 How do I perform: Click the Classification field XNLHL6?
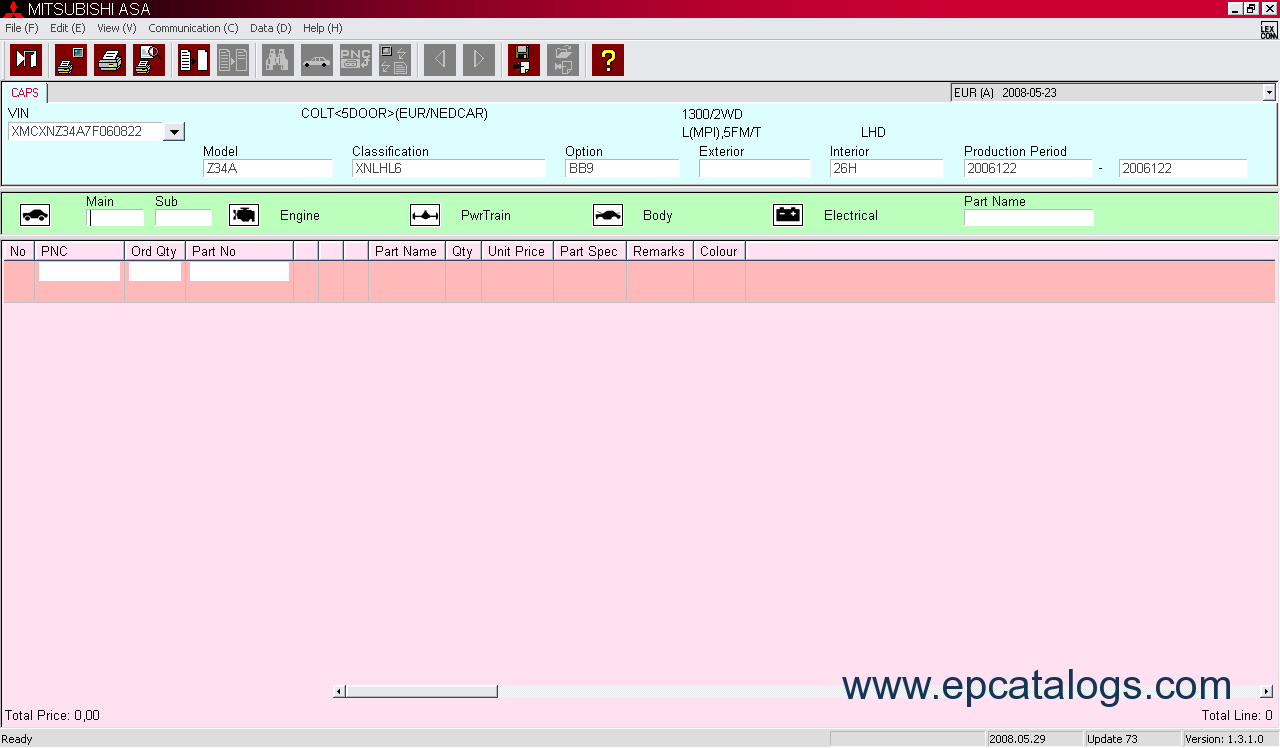point(449,169)
